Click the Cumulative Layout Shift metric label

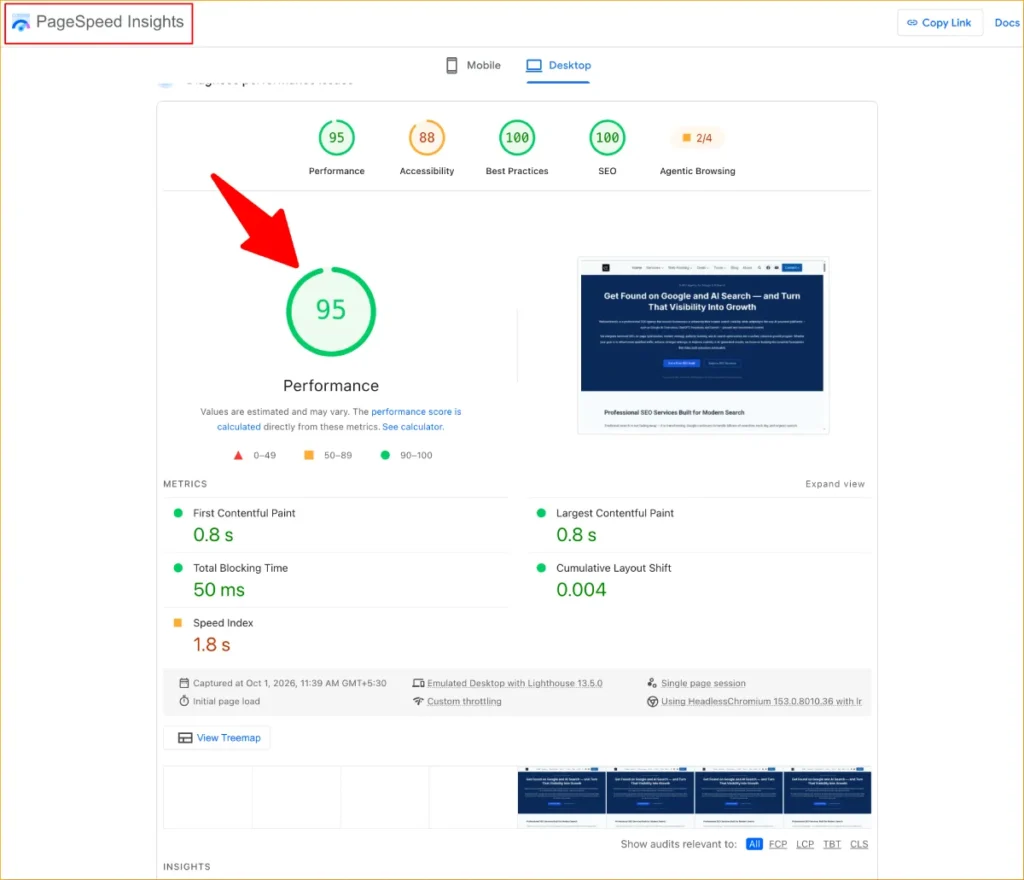[613, 568]
